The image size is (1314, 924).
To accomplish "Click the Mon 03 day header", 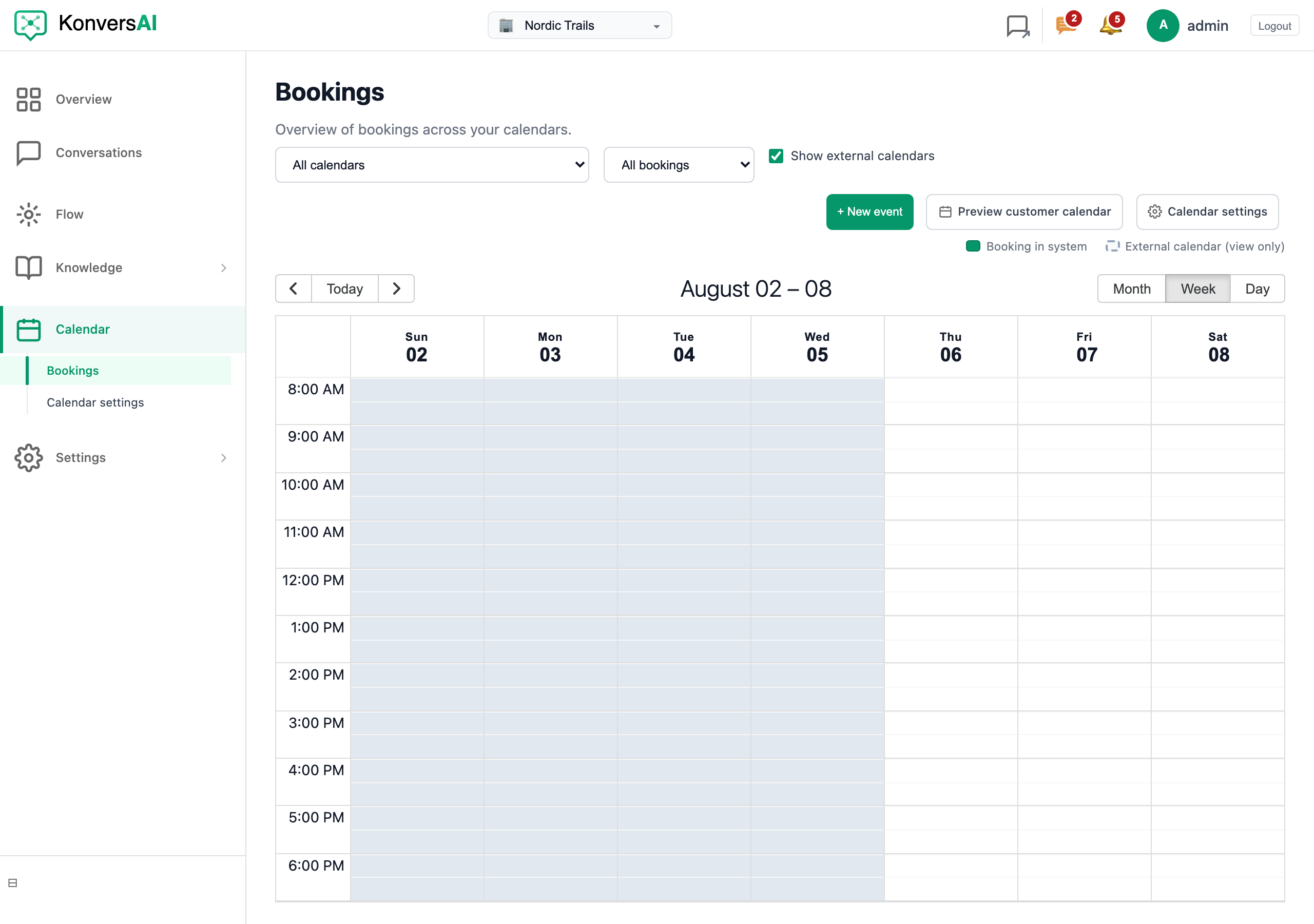I will 550,347.
